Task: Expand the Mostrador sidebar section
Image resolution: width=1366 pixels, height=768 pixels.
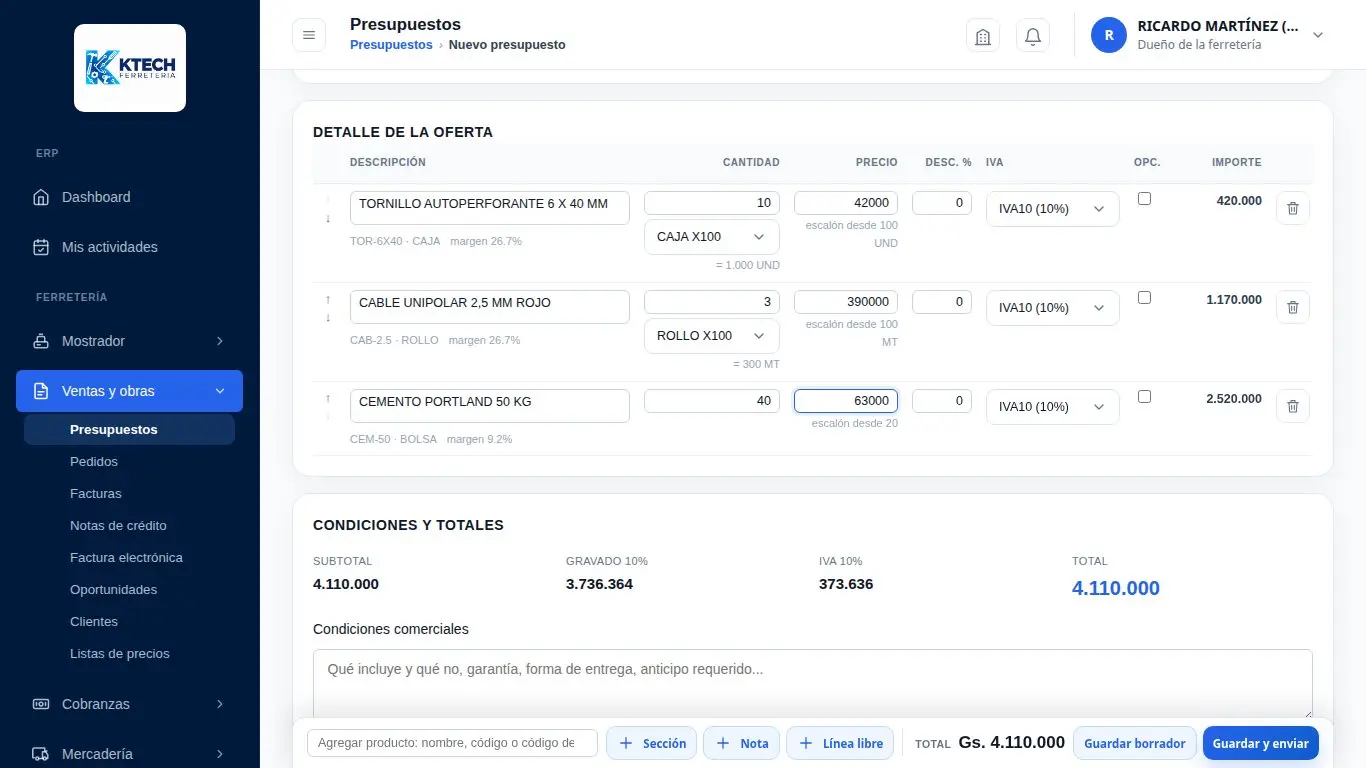Action: [x=129, y=341]
